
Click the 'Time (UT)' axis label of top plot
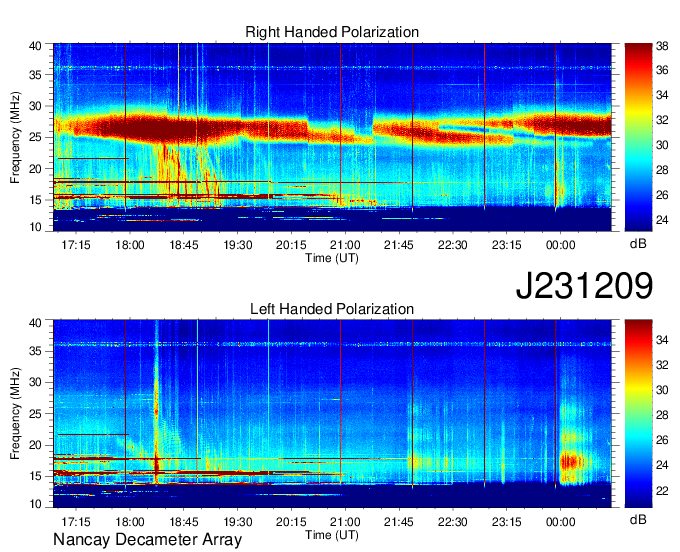coord(332,258)
